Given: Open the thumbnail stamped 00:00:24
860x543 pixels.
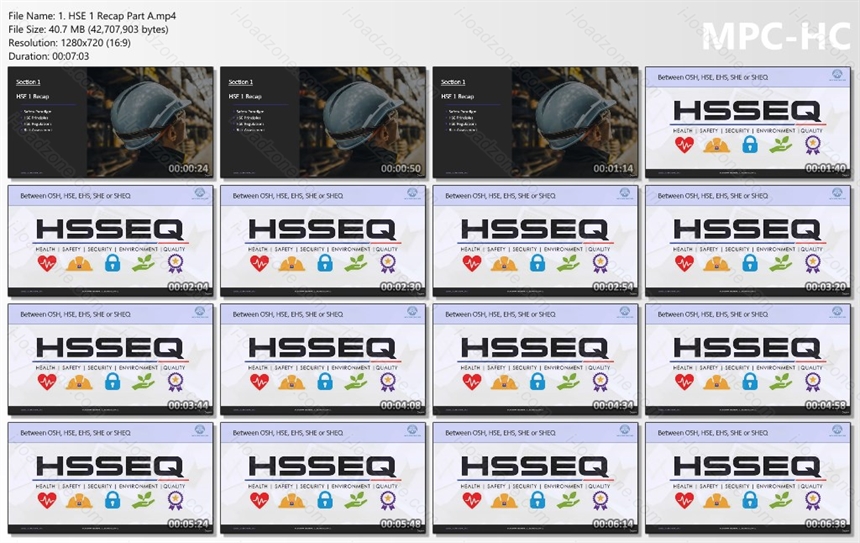Looking at the screenshot, I should [111, 122].
